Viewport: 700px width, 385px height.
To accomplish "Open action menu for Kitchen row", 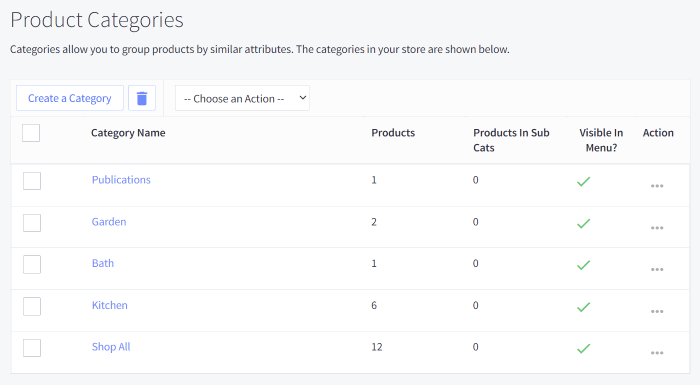I will click(657, 311).
